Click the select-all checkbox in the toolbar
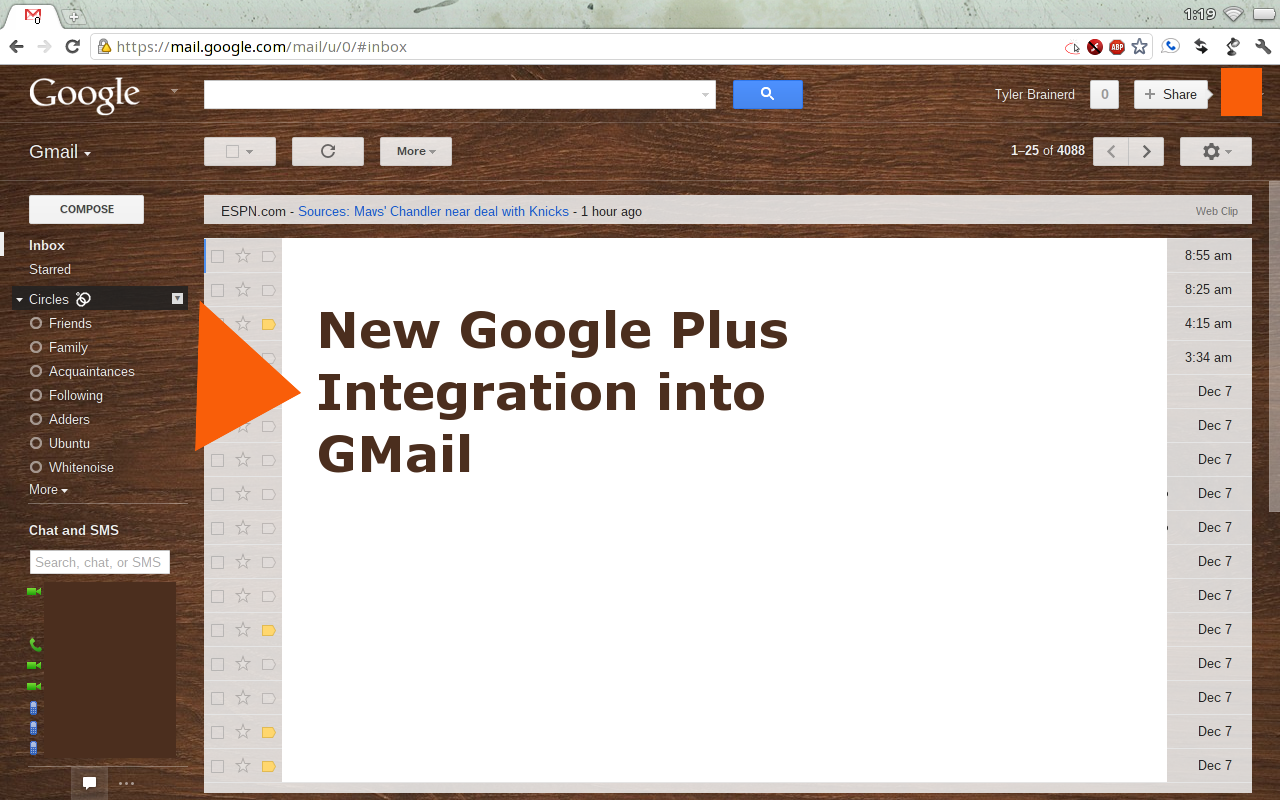The height and width of the screenshot is (800, 1280). click(233, 152)
